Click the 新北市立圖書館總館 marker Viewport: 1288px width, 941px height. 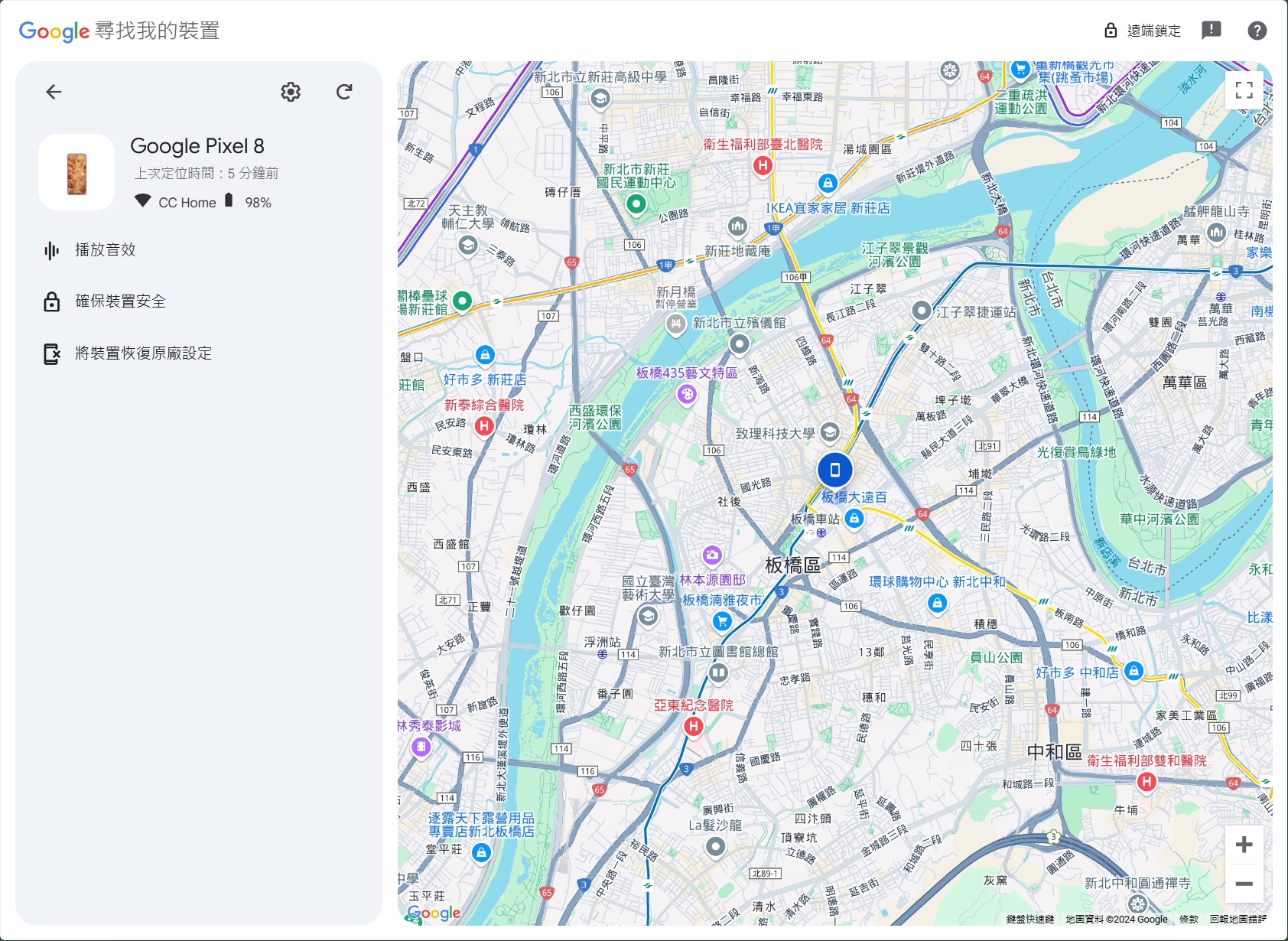[718, 672]
